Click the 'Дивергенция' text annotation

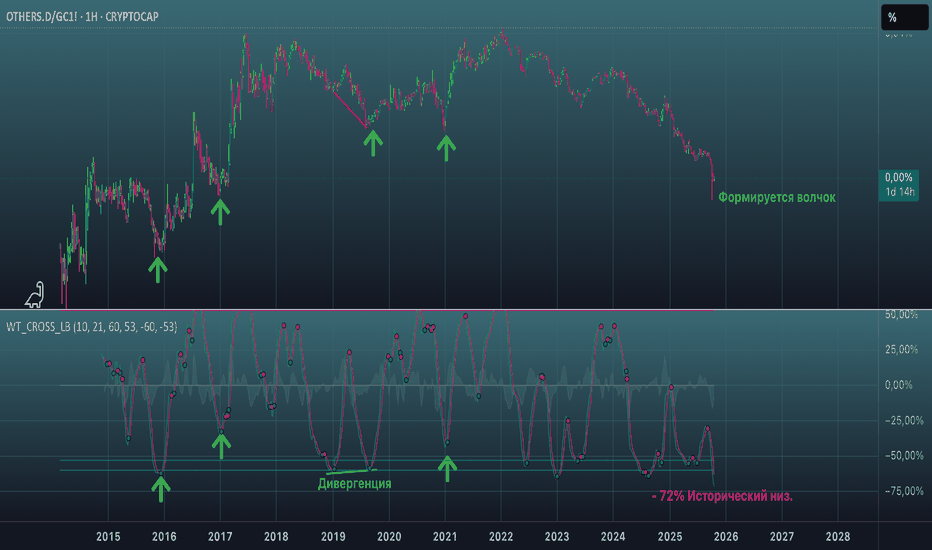[355, 484]
